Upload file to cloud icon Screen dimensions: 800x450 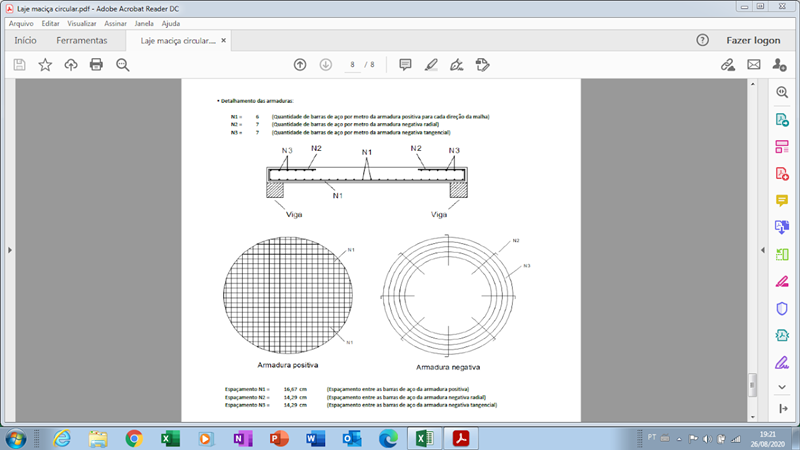pos(71,65)
